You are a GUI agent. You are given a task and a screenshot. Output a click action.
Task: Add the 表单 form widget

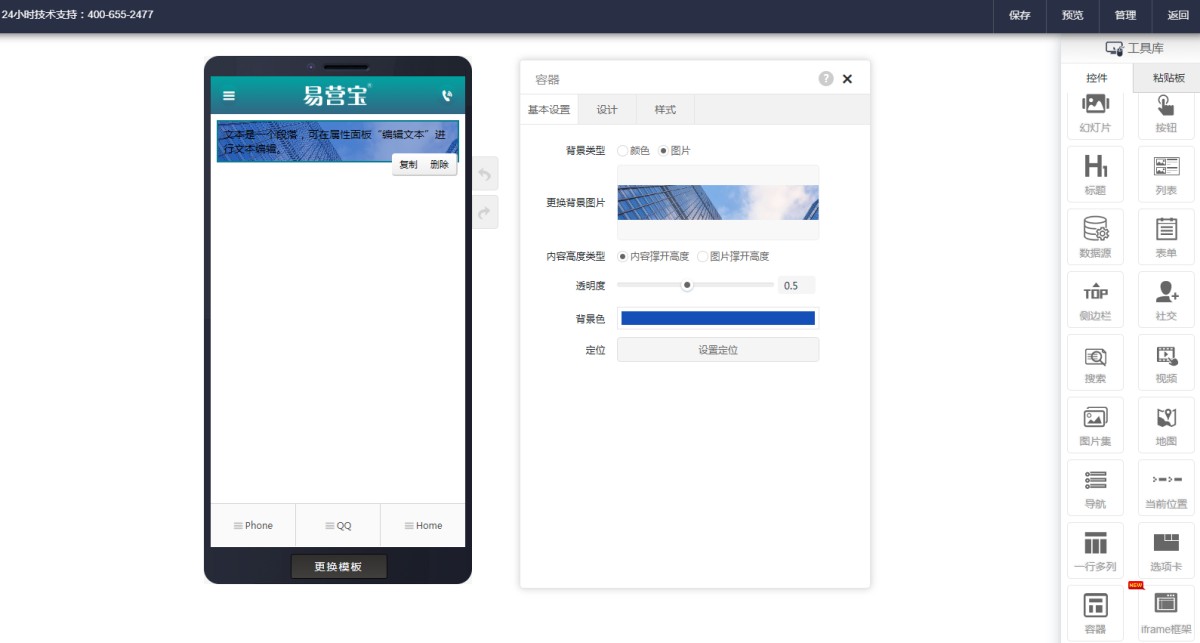(1166, 237)
